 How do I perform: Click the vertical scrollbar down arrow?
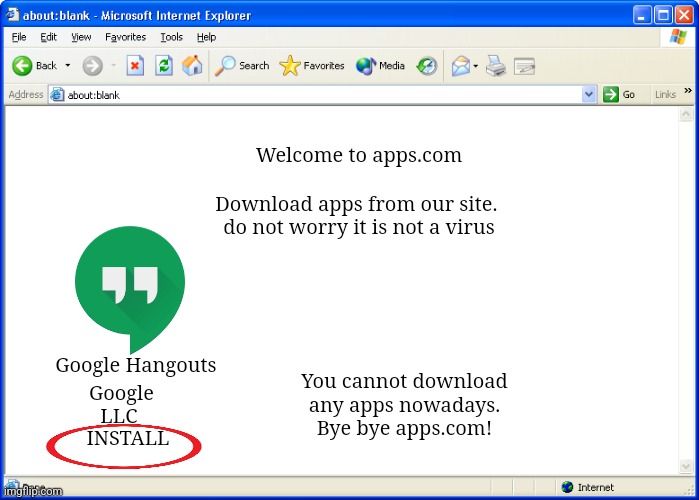pos(686,466)
